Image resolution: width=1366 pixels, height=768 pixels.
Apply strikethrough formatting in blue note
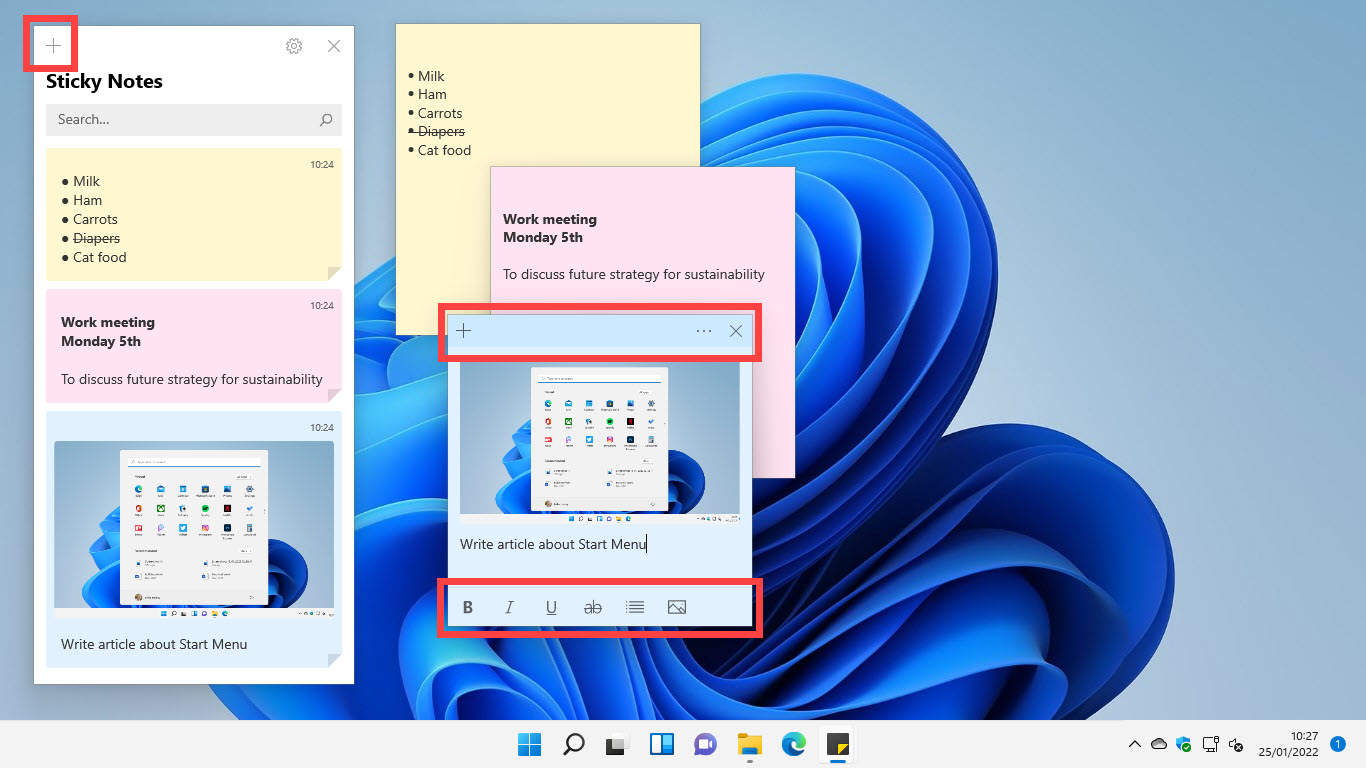(593, 607)
